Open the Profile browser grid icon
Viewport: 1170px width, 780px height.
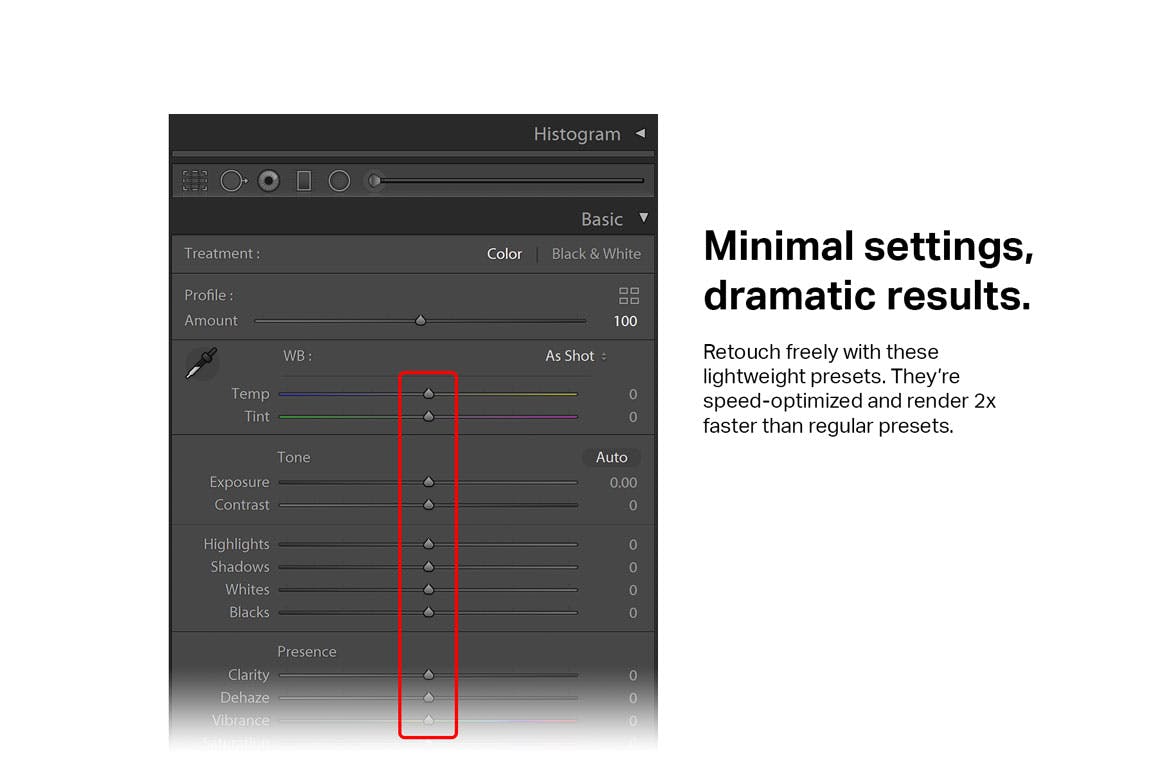point(629,296)
